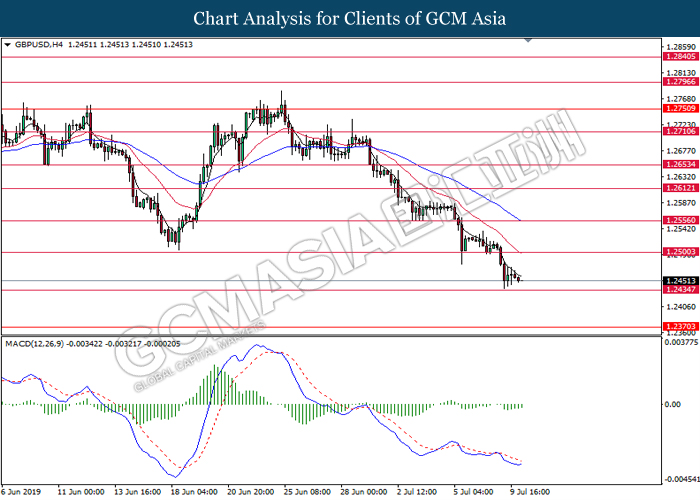The image size is (700, 500).
Task: Click the GBPUSD,H4 symbol label
Action: 38,45
